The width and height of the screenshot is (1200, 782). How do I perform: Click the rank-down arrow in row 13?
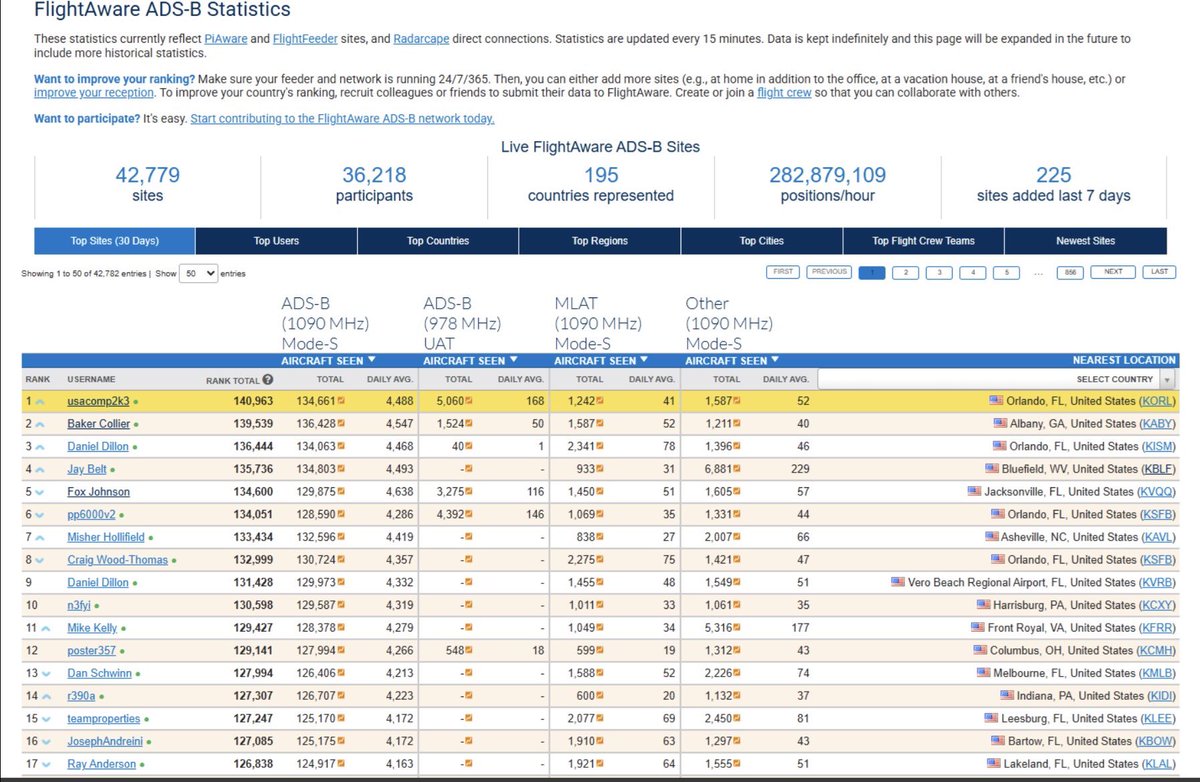click(46, 674)
